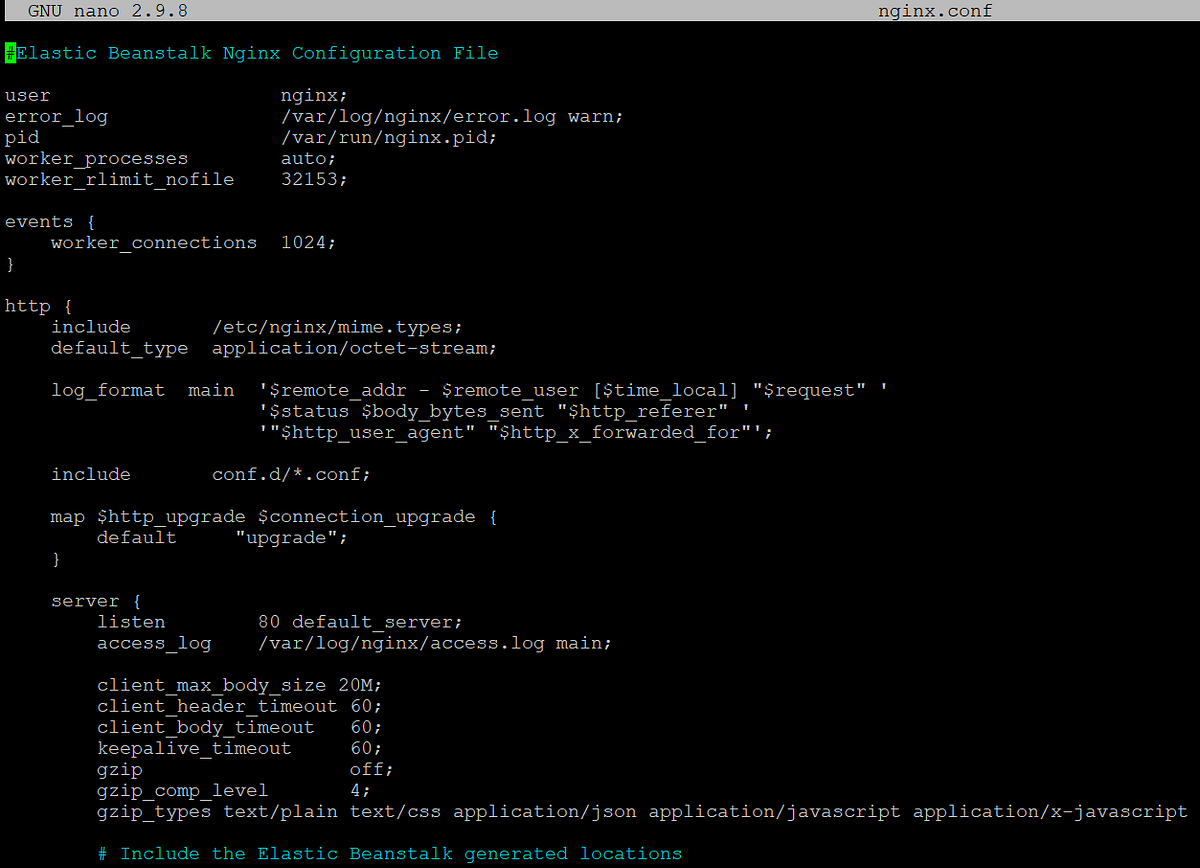Click the 'client_max_body_size 20M;' line
Screen dimensions: 1200x868
(240, 685)
